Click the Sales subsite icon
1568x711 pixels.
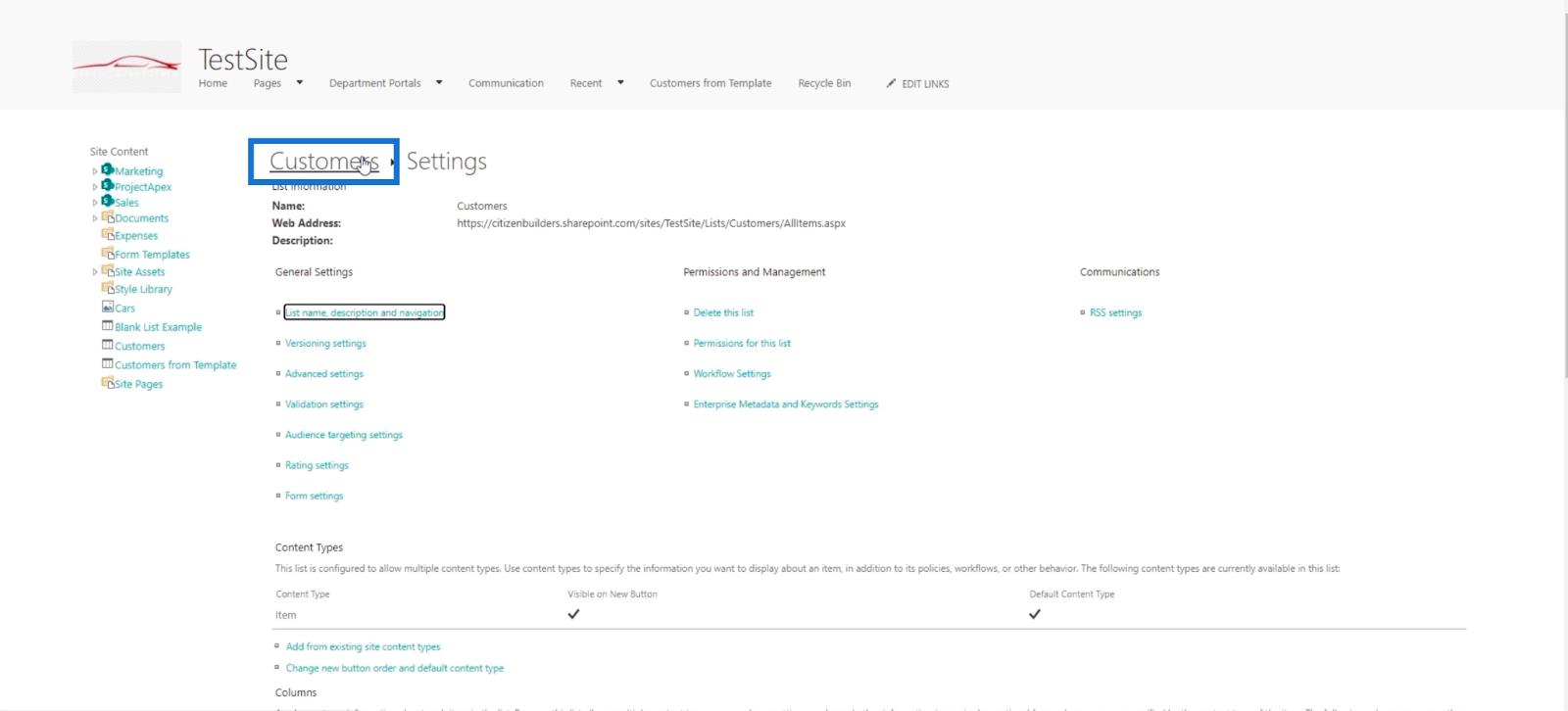click(x=108, y=201)
